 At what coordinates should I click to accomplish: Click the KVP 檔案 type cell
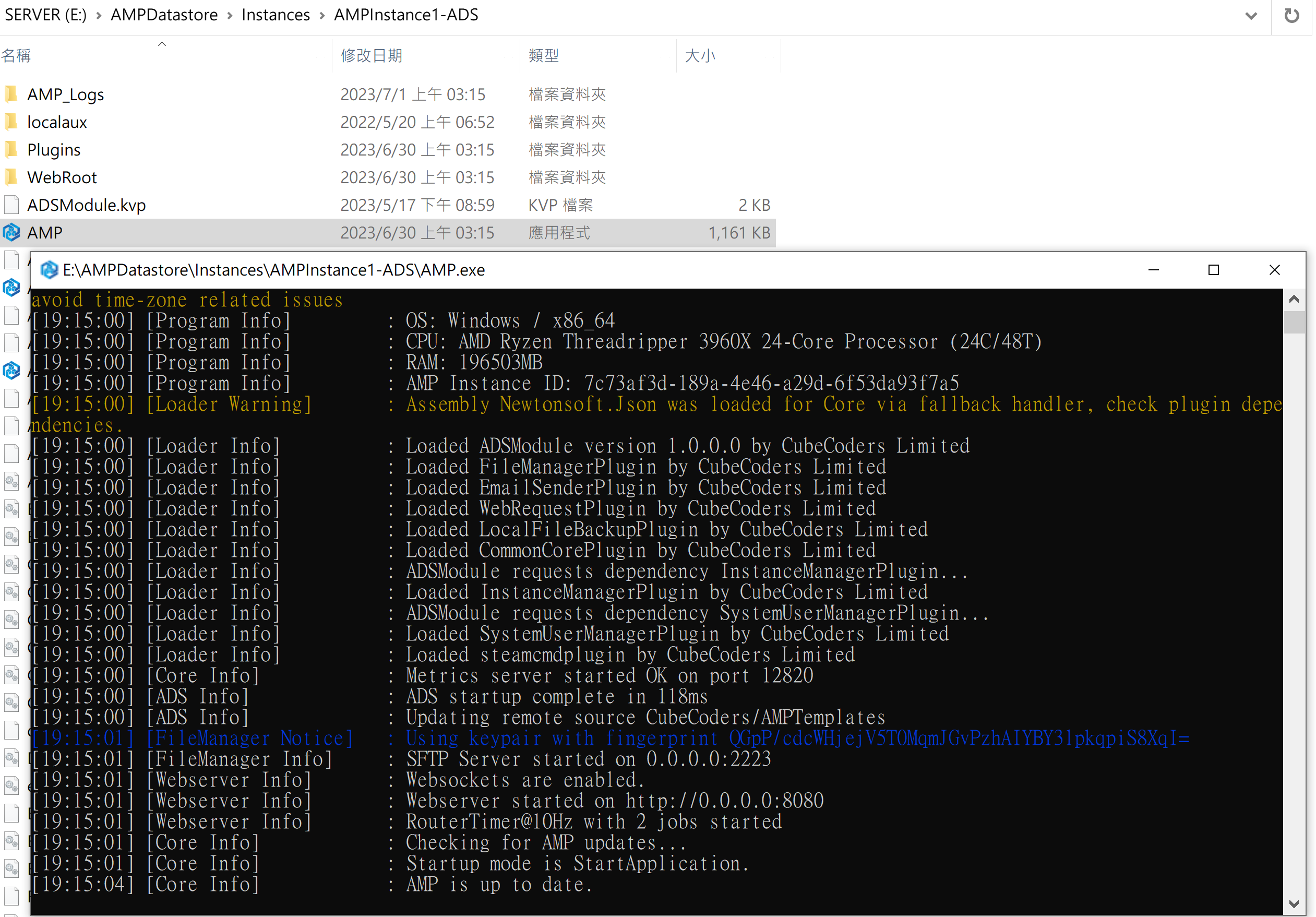coord(560,205)
